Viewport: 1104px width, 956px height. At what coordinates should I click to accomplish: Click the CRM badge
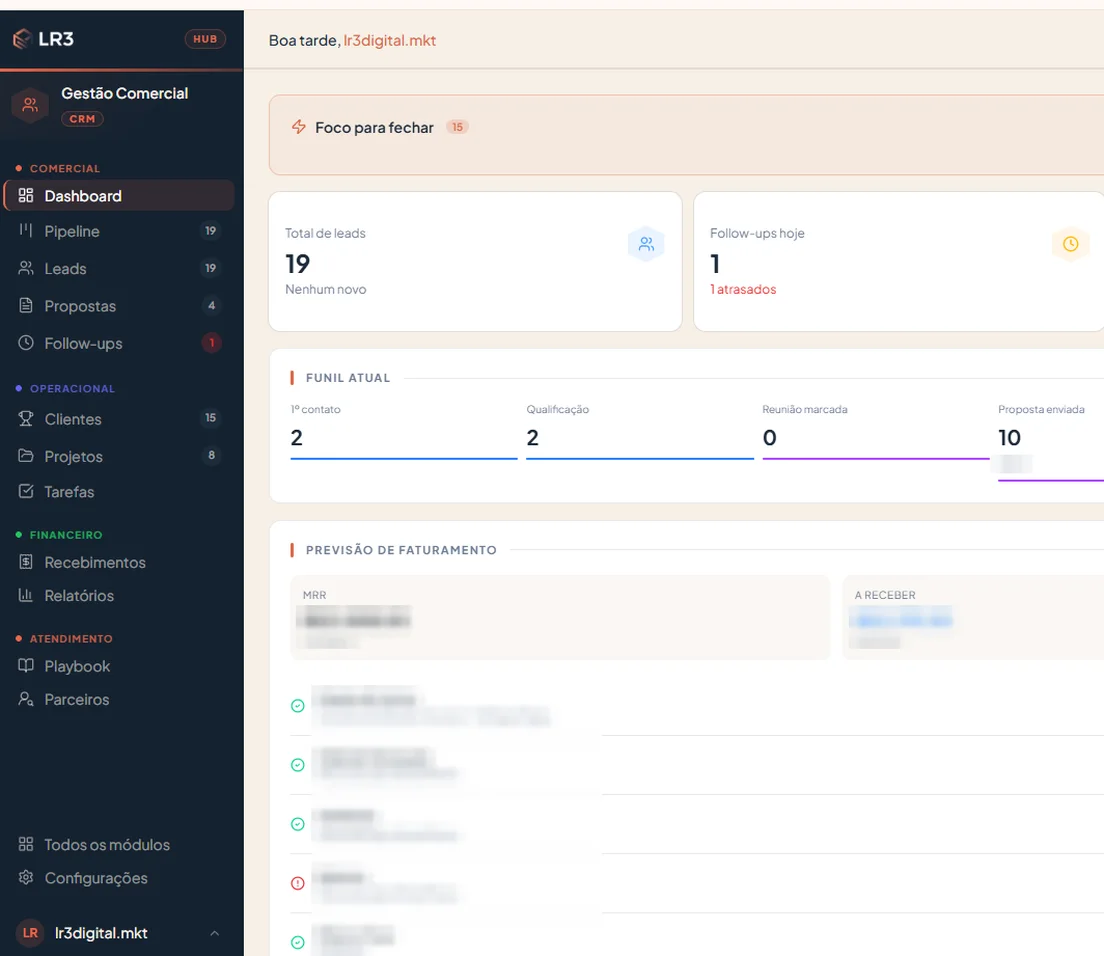pos(82,119)
